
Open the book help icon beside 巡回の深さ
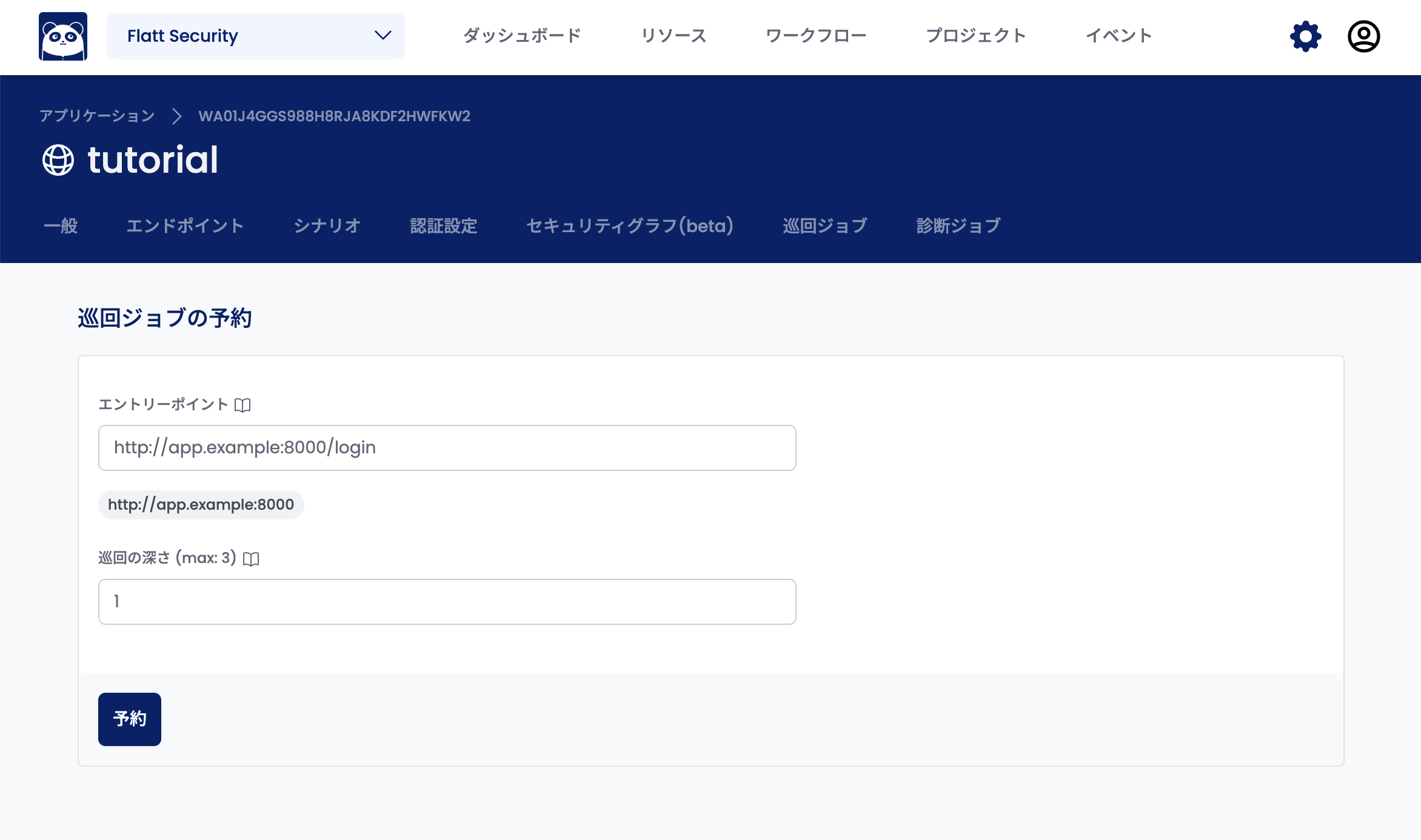click(x=251, y=559)
